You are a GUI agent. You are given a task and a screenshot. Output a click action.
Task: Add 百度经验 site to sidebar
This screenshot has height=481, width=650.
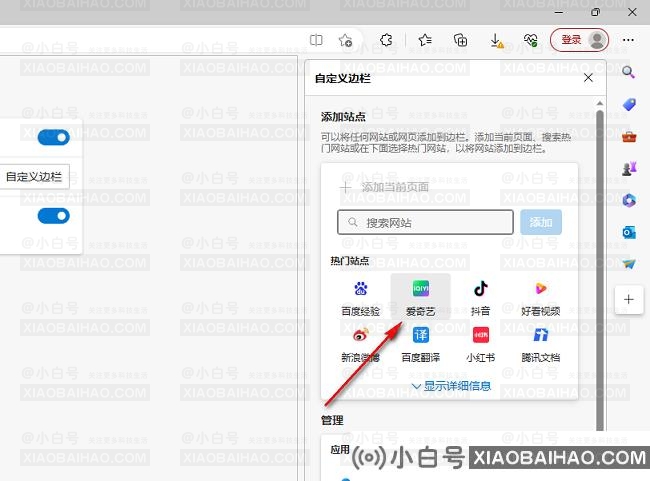click(360, 297)
